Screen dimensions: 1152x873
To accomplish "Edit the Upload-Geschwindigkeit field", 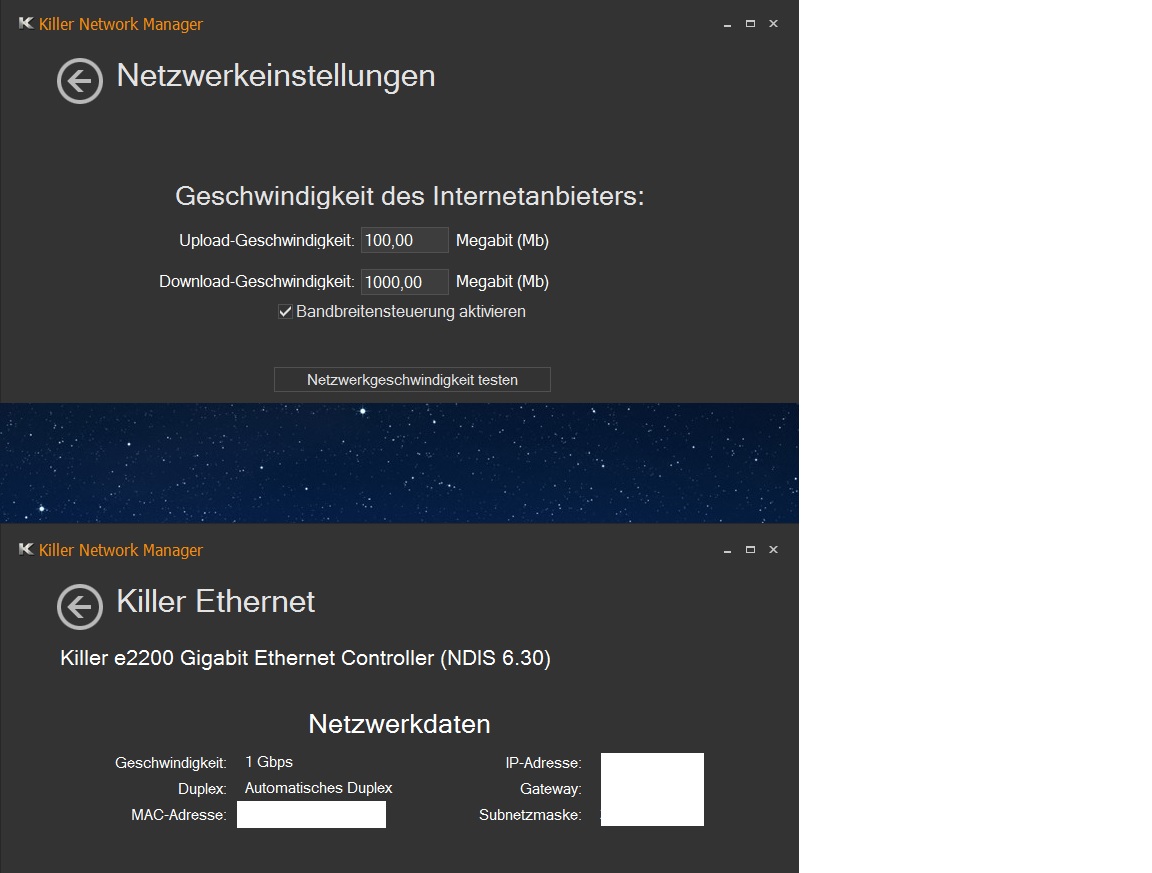I will click(x=405, y=240).
